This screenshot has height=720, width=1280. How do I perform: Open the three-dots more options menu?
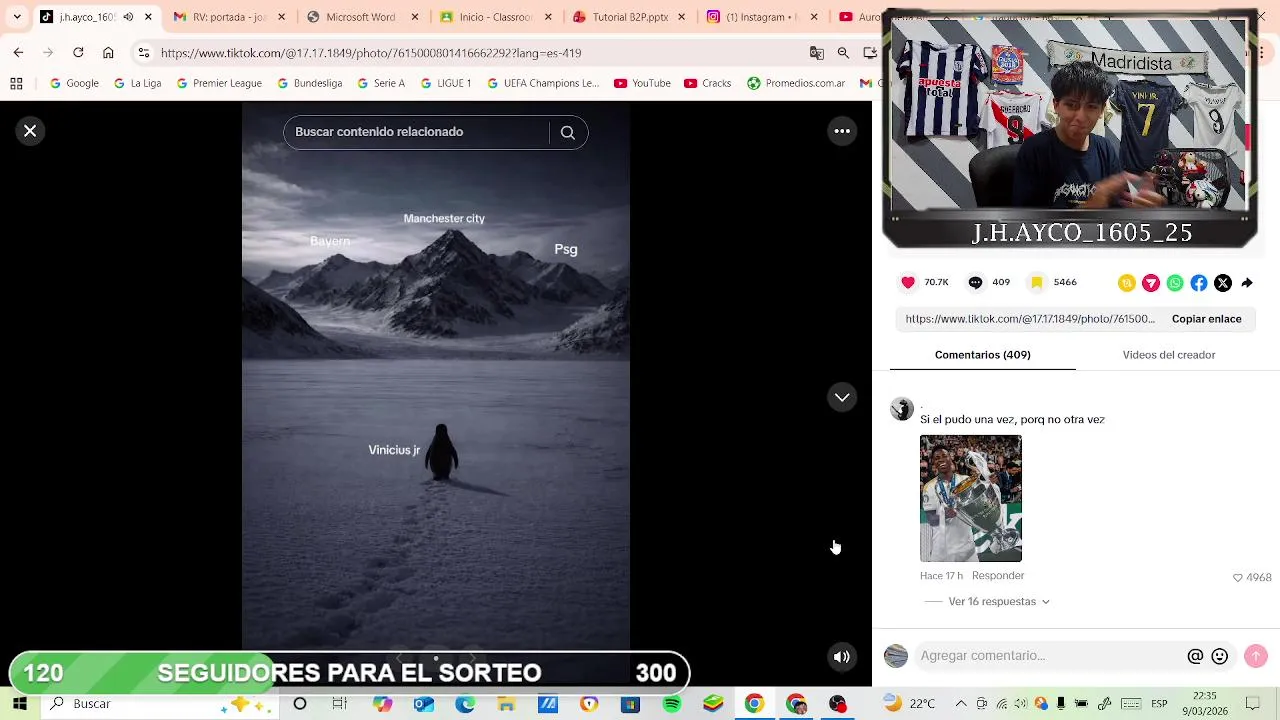(x=842, y=131)
